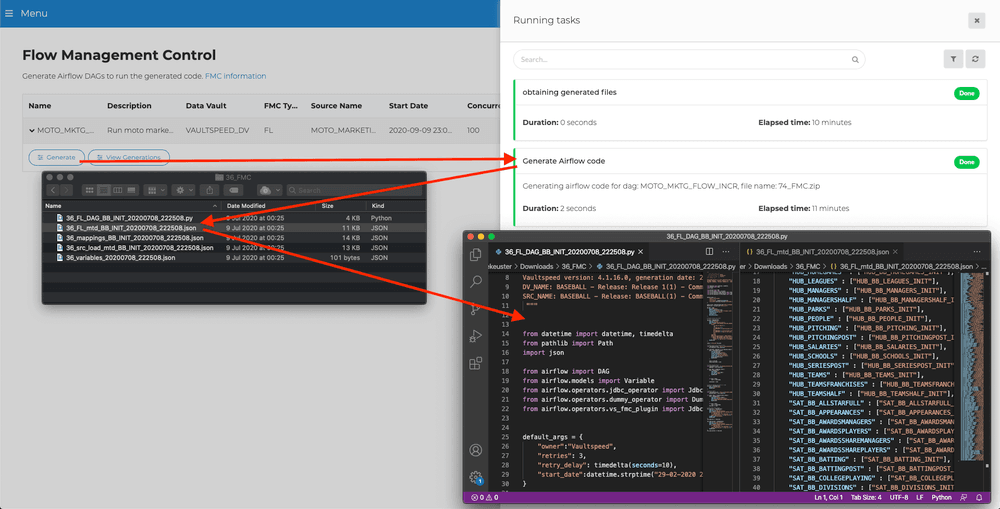Click the Done badge of Generate Airflow code
Screen dimensions: 1000x509
click(x=966, y=162)
